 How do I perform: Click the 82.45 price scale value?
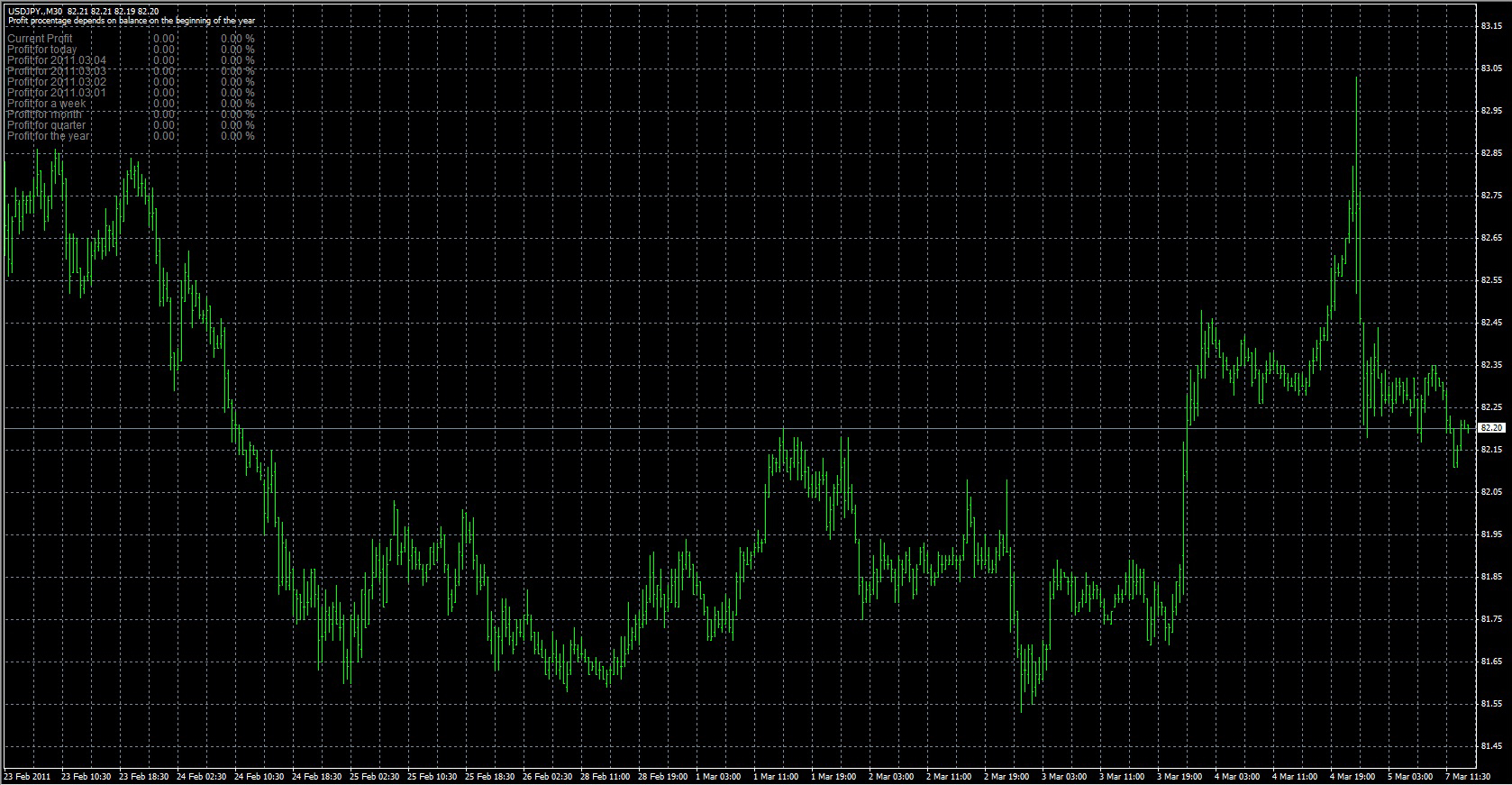click(1491, 322)
